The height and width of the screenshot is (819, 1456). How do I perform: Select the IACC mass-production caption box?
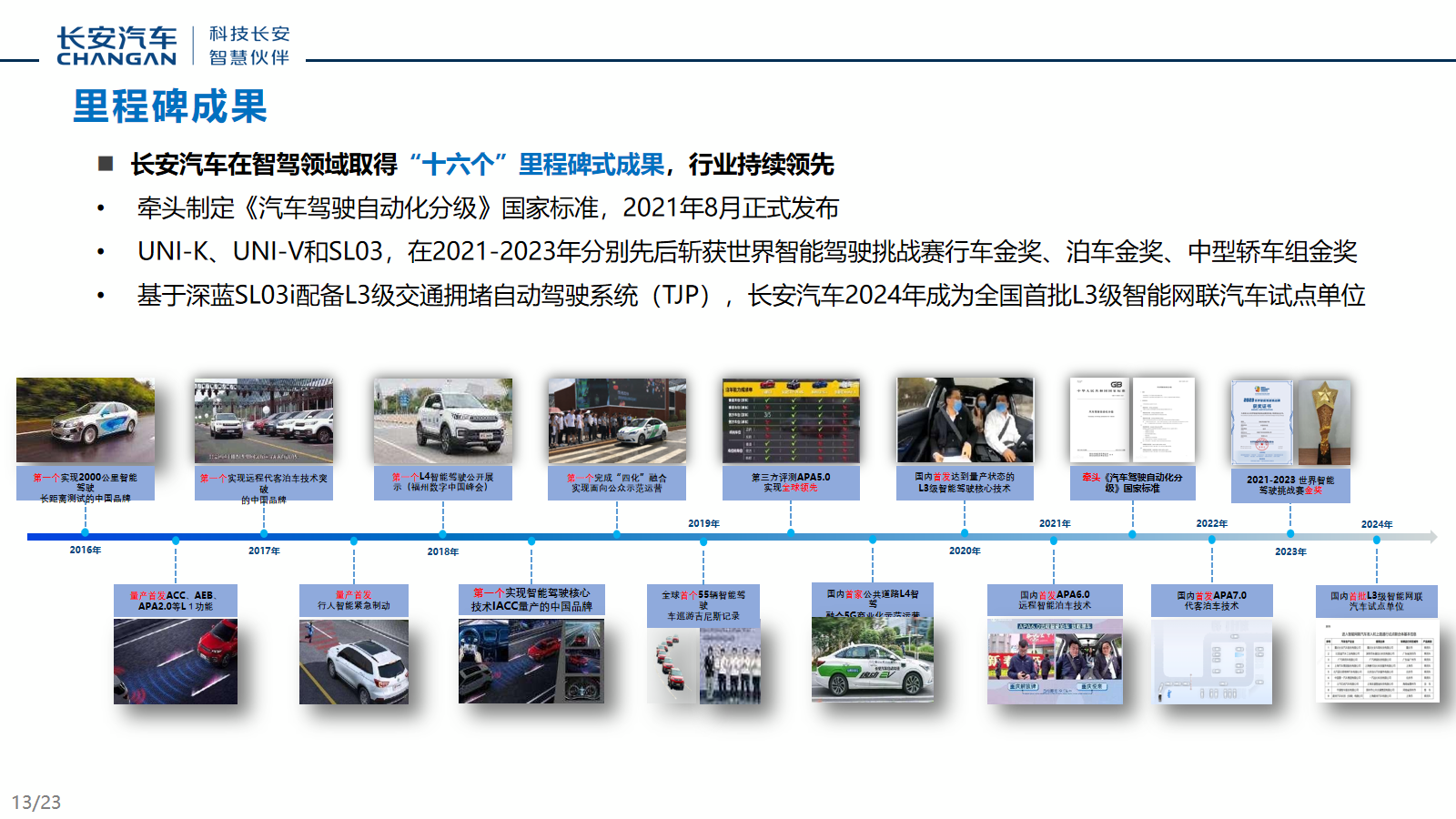[x=531, y=600]
